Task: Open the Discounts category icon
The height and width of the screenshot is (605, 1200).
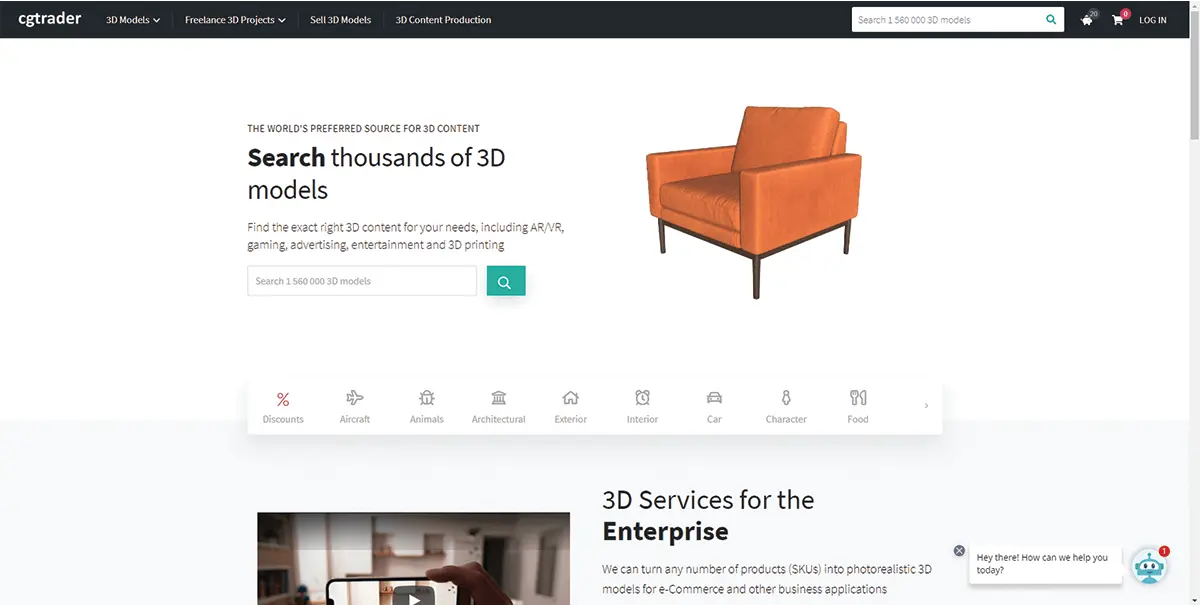Action: pyautogui.click(x=283, y=399)
